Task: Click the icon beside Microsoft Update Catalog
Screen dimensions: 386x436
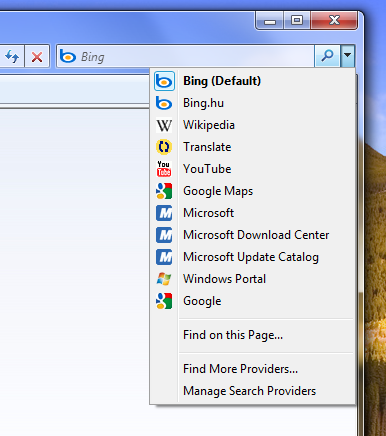Action: (164, 257)
